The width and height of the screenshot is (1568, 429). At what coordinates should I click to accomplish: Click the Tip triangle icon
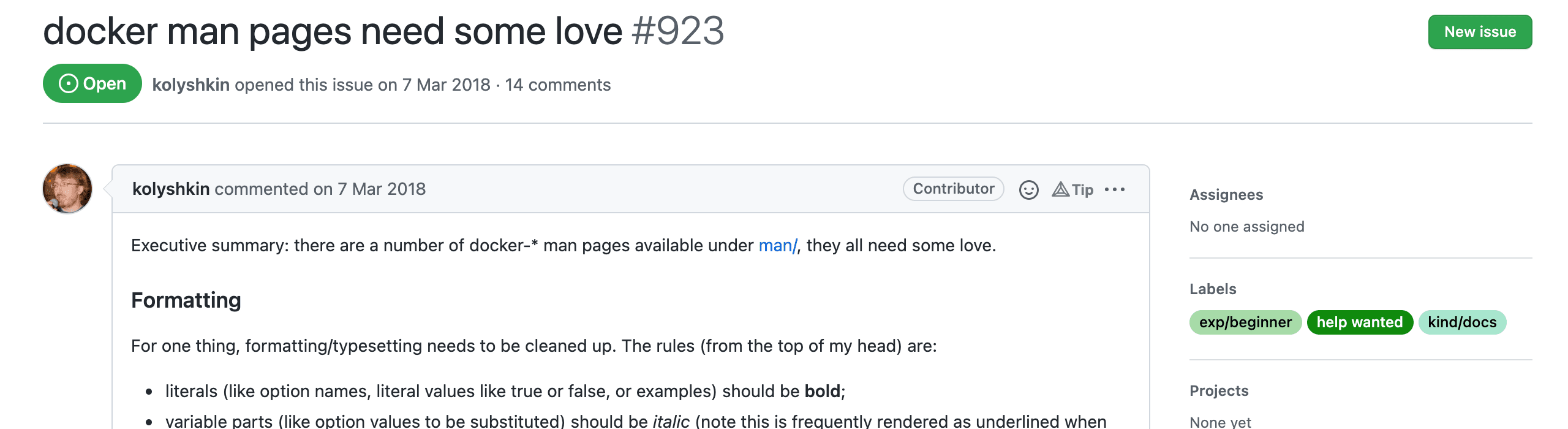pyautogui.click(x=1061, y=189)
